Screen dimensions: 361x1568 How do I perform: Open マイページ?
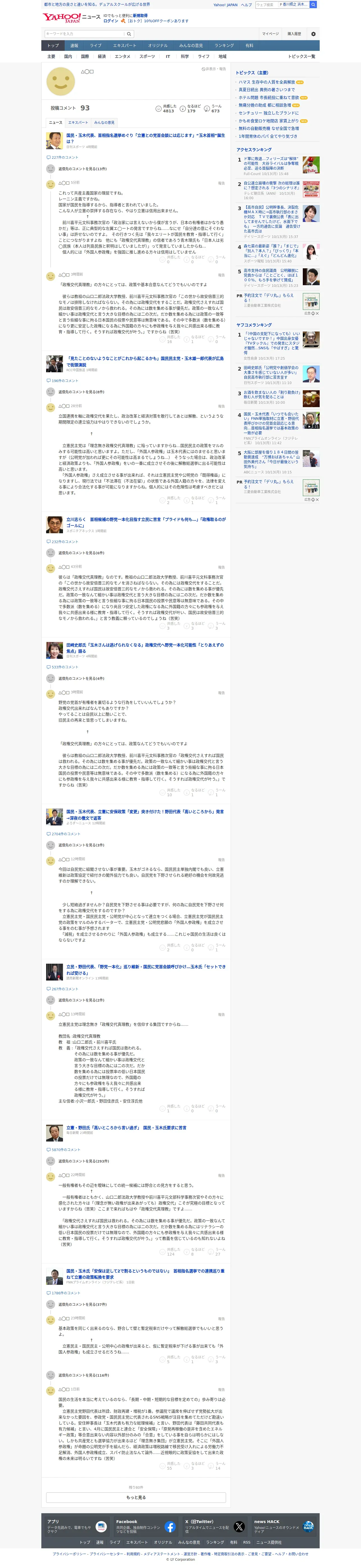tap(270, 34)
